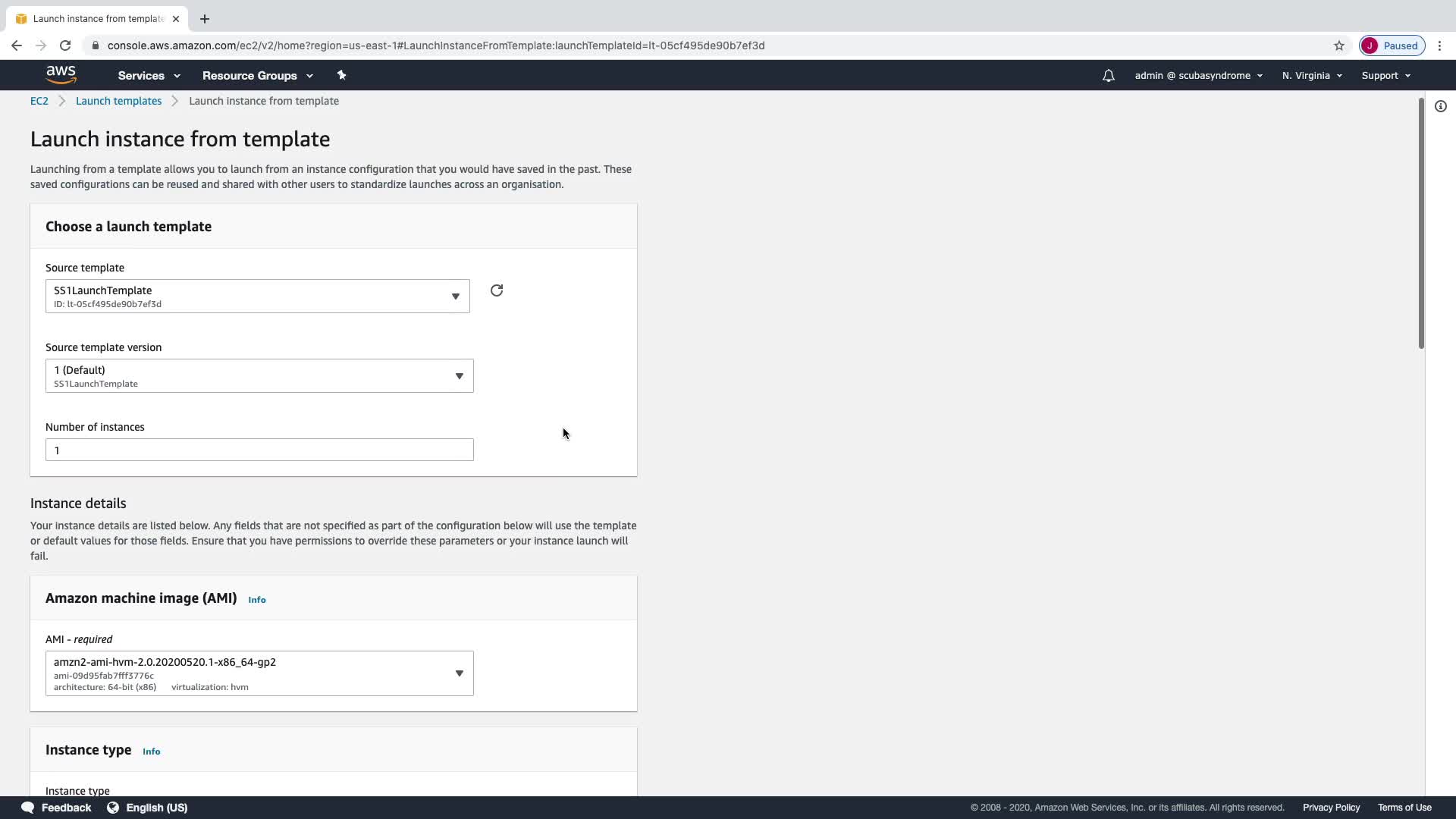1456x819 pixels.
Task: Open the Resource Groups menu
Action: coord(257,76)
